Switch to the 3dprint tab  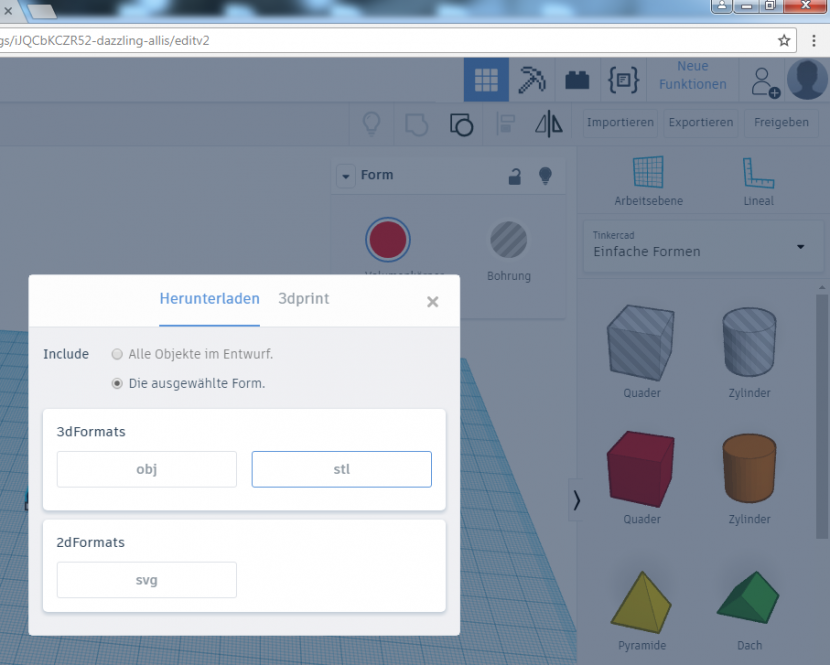tap(303, 298)
